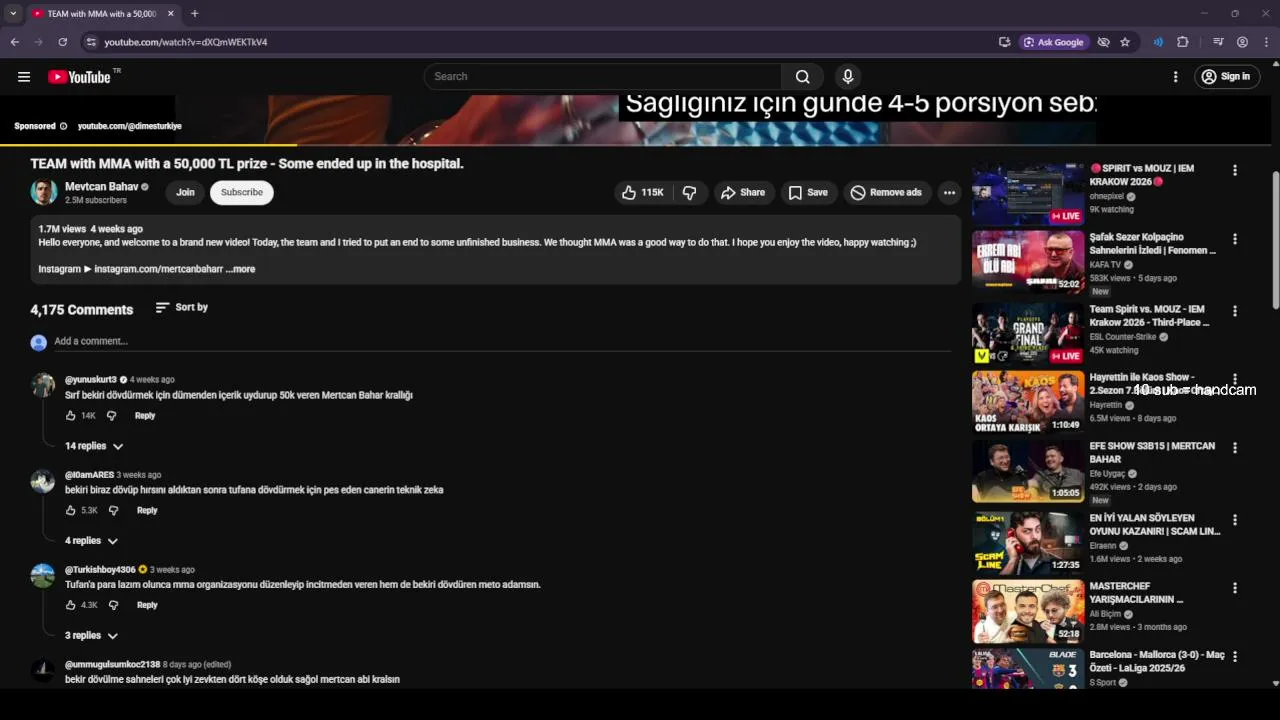Screen dimensions: 1280x720
Task: Expand the 4 replies thread
Action: coord(91,541)
